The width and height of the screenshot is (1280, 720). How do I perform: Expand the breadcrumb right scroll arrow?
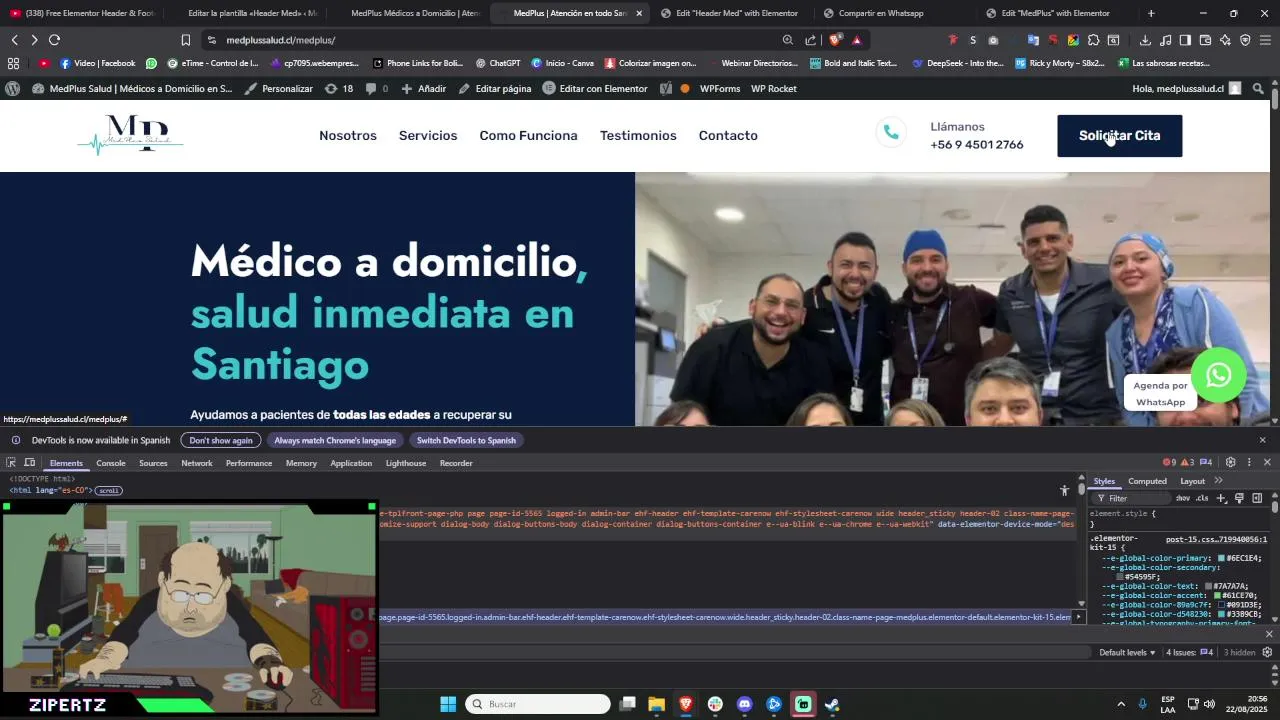pos(1078,617)
